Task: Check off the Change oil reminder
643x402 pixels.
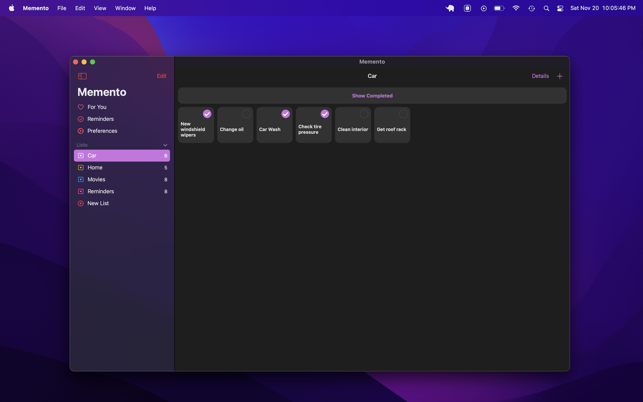Action: (x=246, y=114)
